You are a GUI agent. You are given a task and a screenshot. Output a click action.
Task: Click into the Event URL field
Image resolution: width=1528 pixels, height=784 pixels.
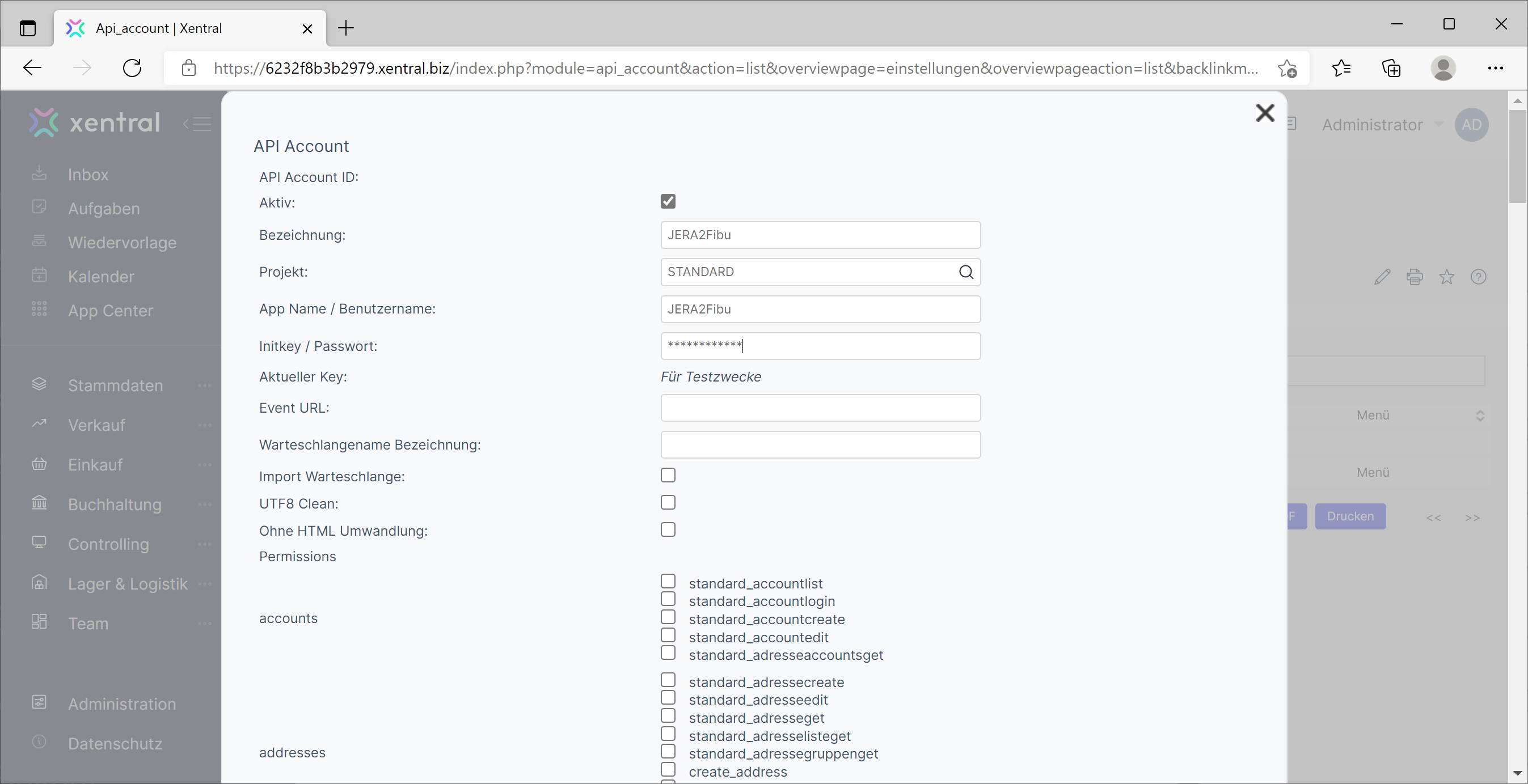point(820,408)
